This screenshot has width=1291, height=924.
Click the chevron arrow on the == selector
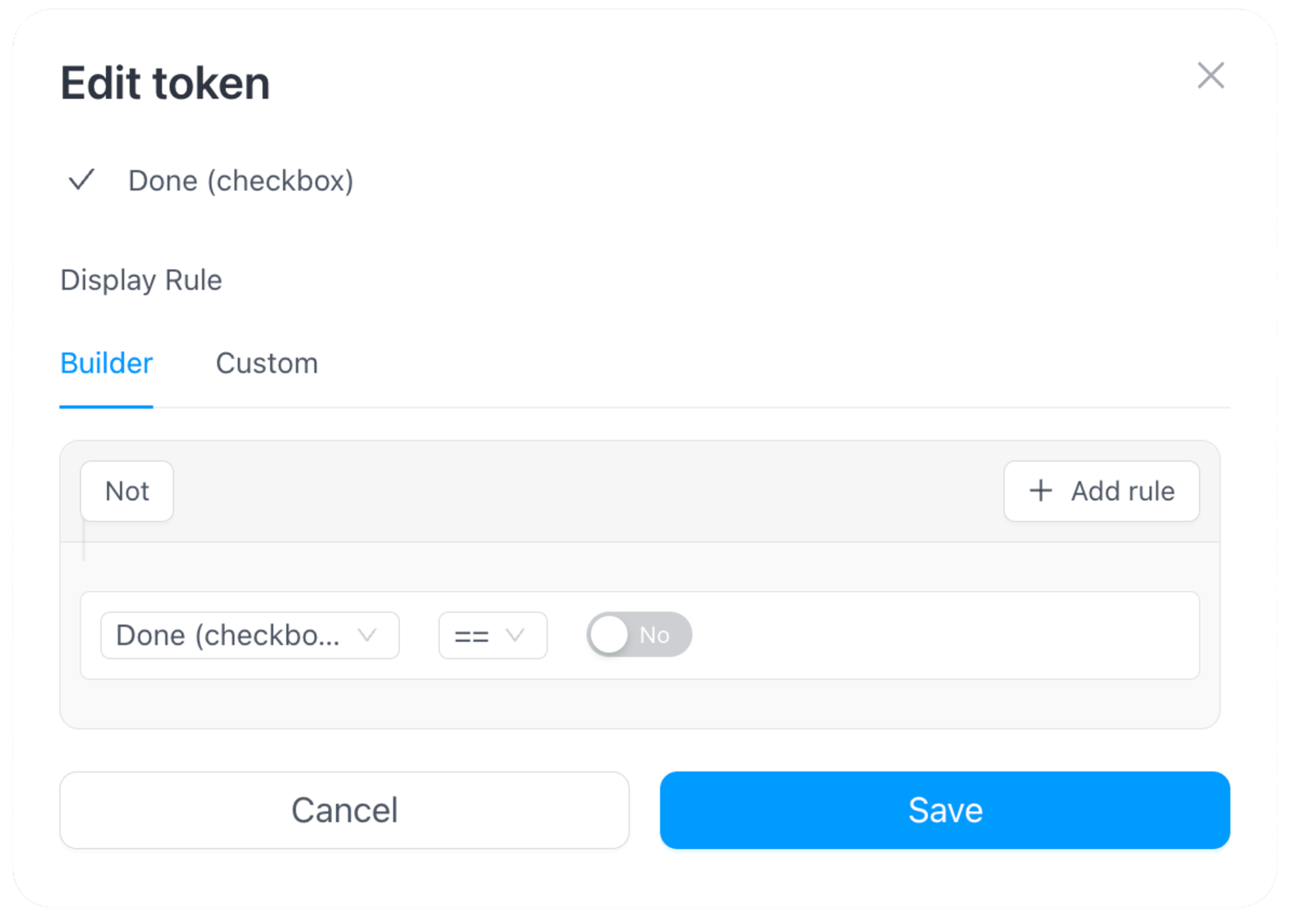coord(515,635)
